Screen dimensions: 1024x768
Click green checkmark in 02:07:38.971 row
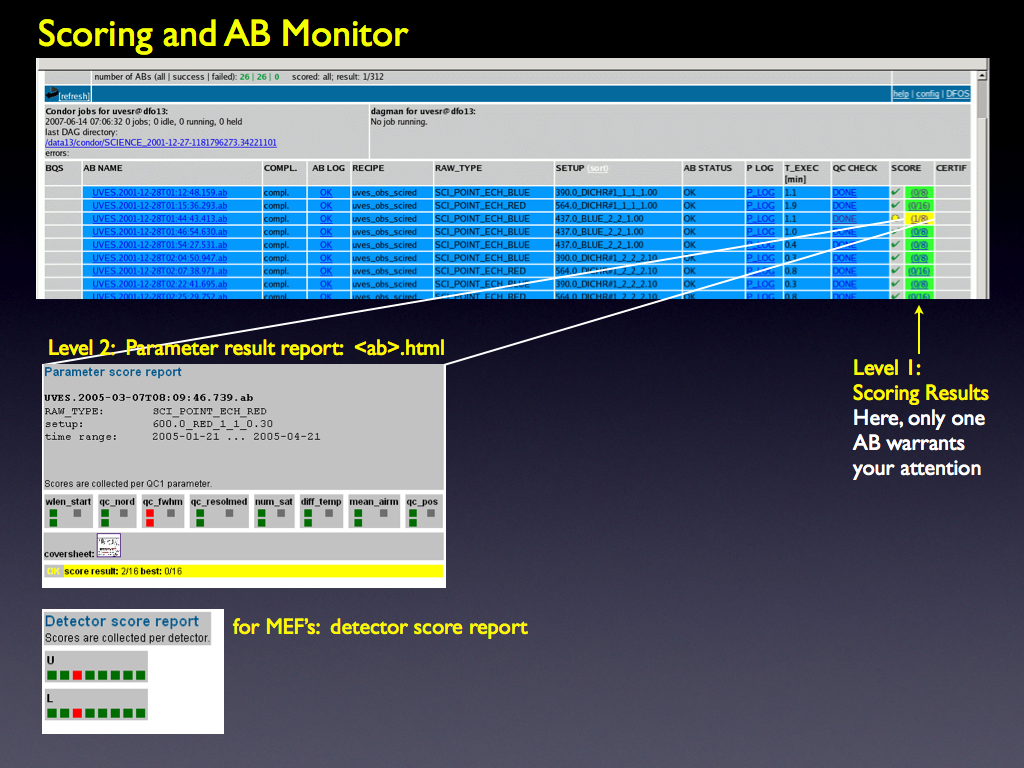click(x=895, y=270)
